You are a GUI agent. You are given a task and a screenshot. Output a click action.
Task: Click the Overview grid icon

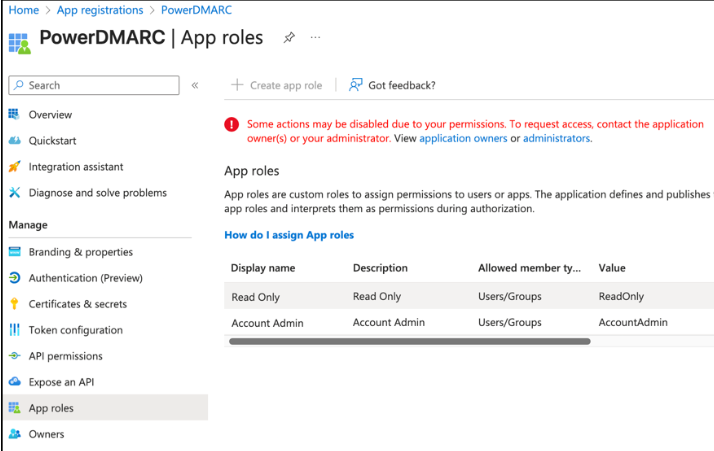tap(14, 114)
